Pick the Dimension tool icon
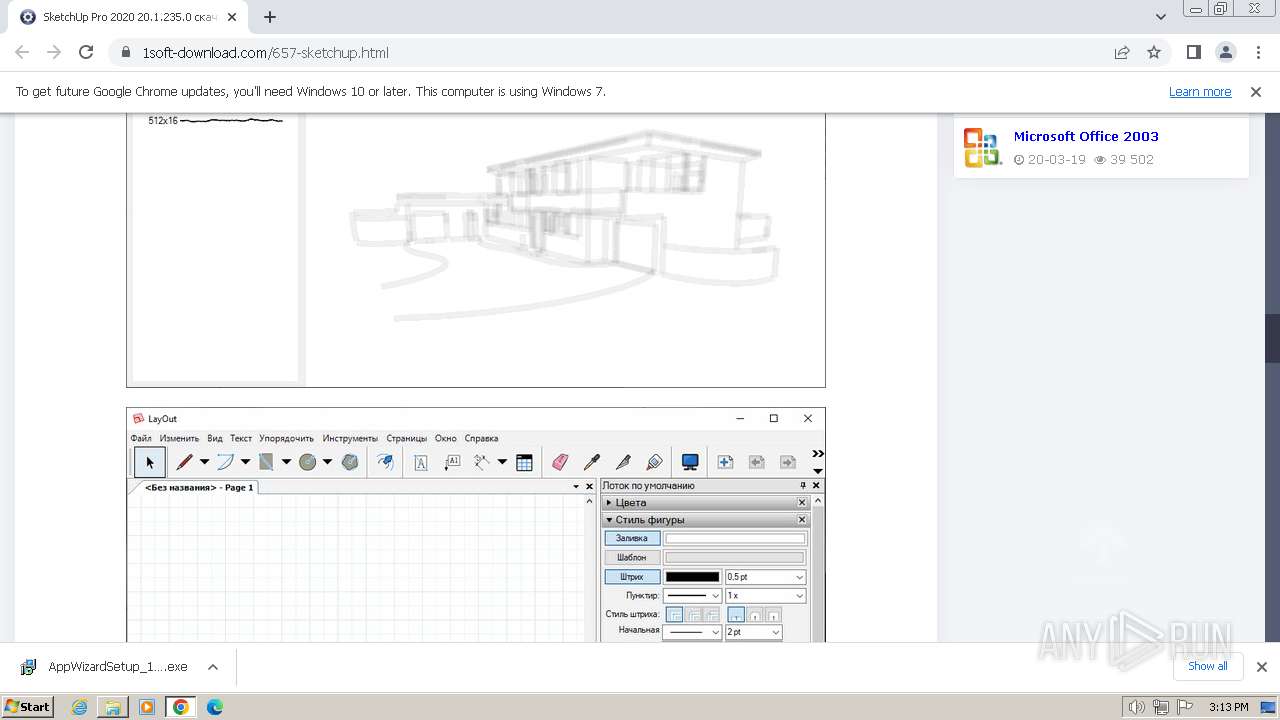 click(481, 462)
